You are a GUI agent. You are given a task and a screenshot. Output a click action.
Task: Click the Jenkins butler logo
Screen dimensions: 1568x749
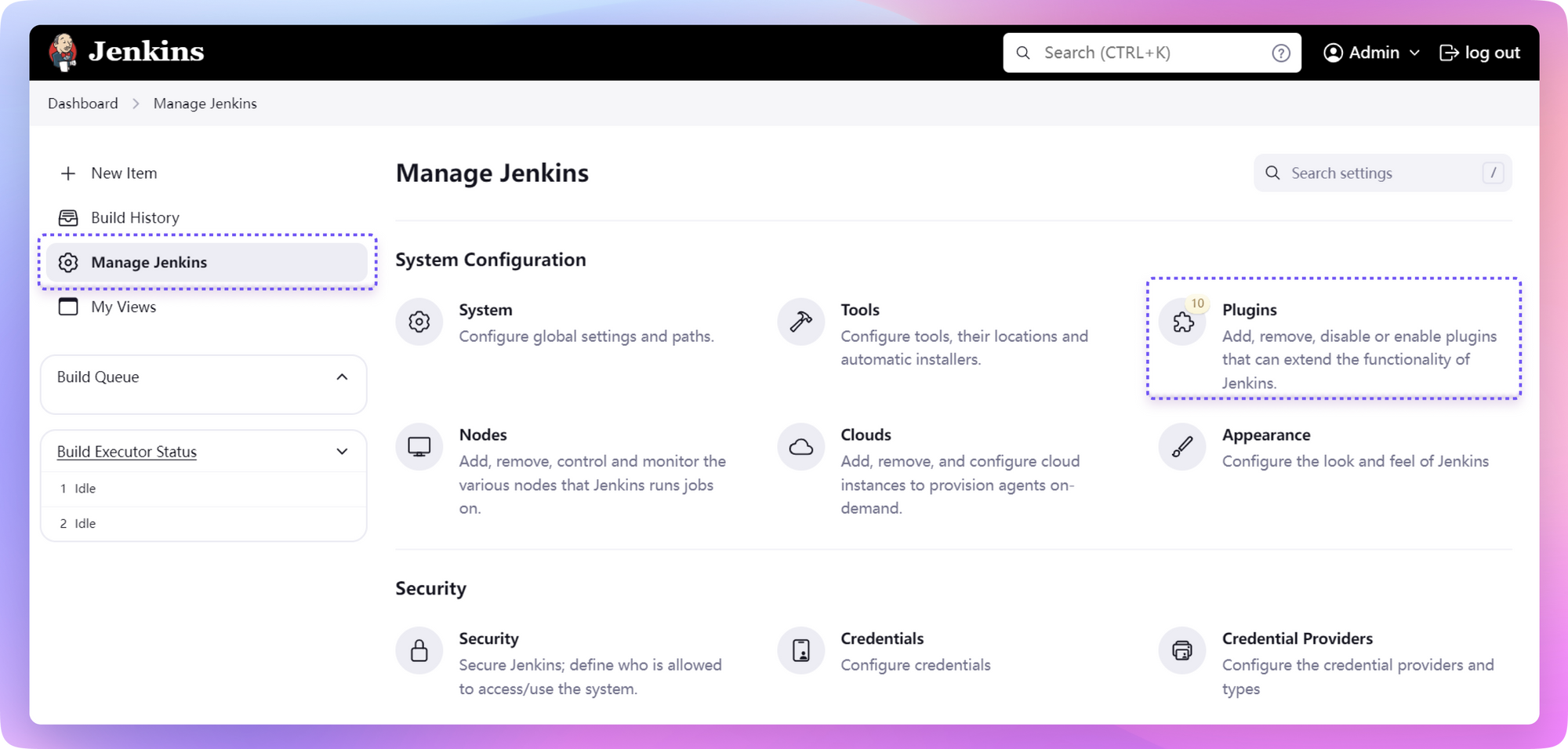tap(63, 53)
